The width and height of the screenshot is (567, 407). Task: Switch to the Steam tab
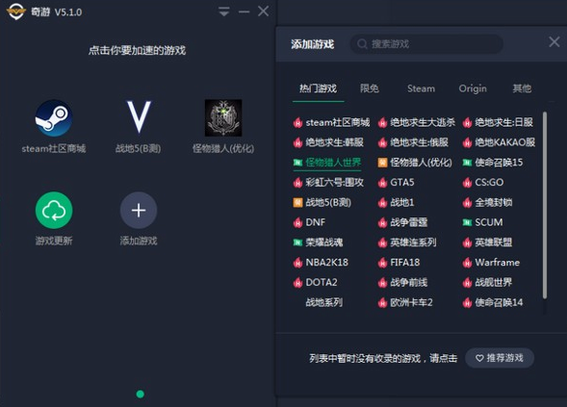coord(421,89)
